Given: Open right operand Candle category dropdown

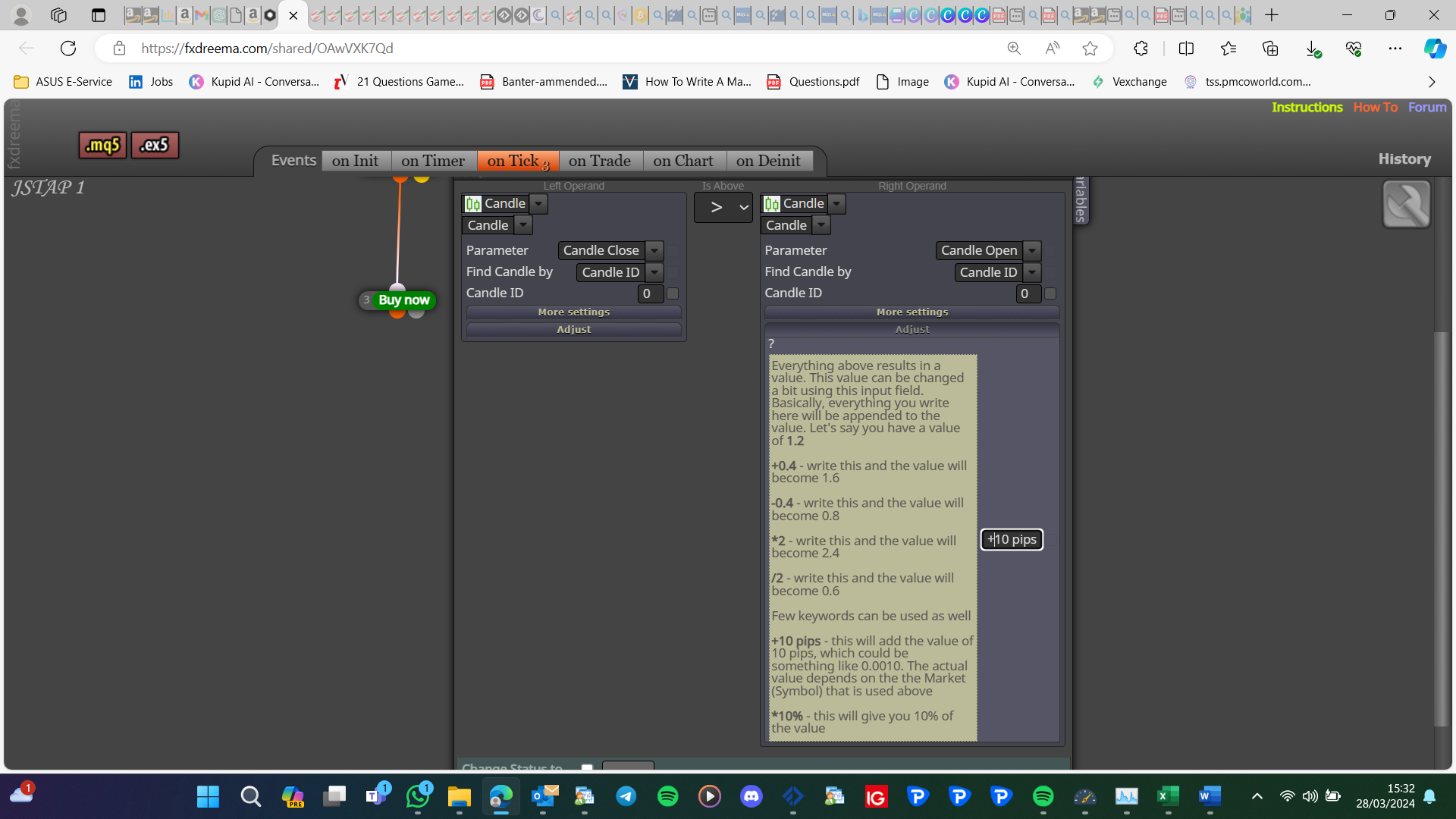Looking at the screenshot, I should tap(837, 203).
